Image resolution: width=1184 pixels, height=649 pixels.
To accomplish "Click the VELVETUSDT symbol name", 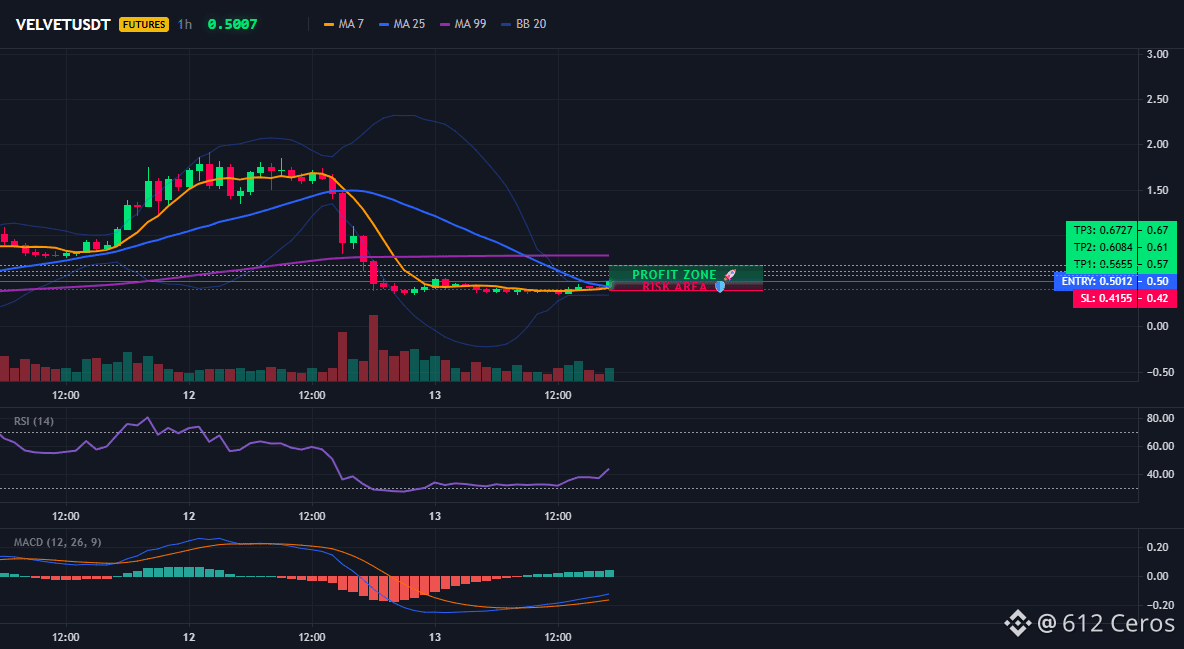I will pyautogui.click(x=63, y=24).
